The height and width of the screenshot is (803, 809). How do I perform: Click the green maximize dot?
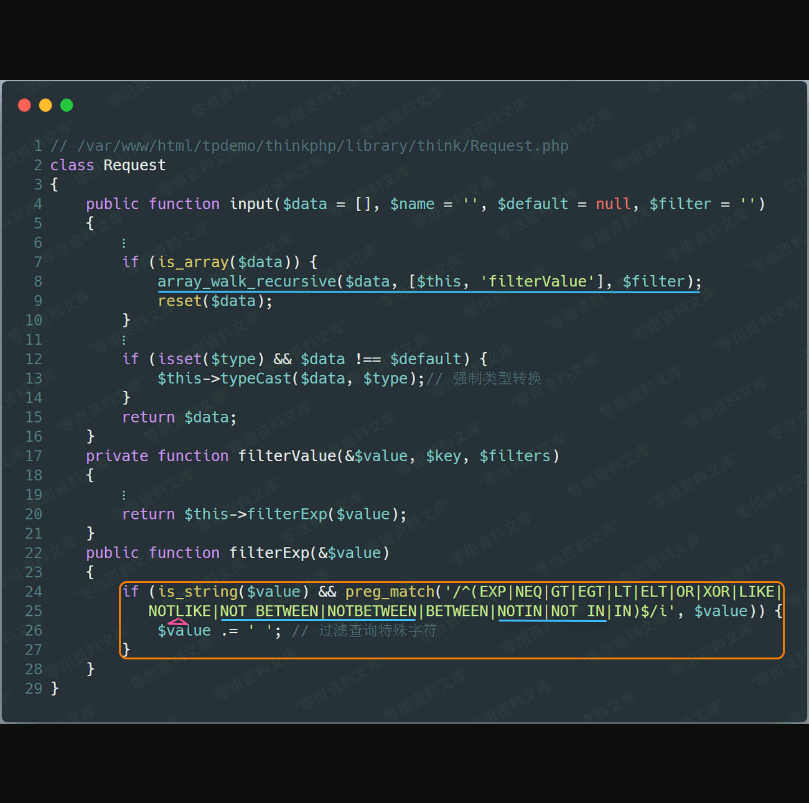pos(66,105)
